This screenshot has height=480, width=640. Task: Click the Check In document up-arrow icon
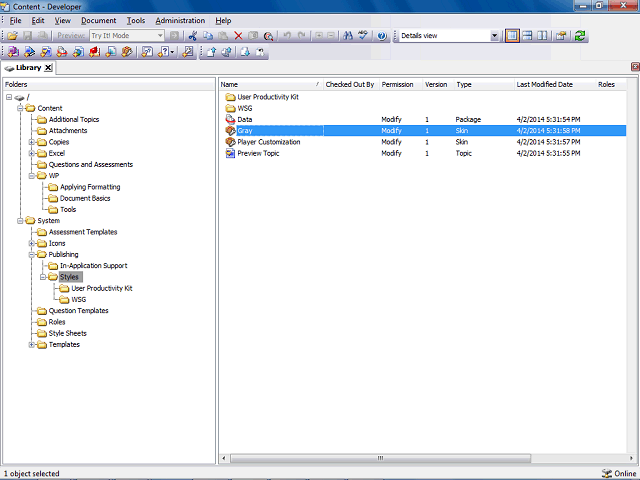pos(211,52)
